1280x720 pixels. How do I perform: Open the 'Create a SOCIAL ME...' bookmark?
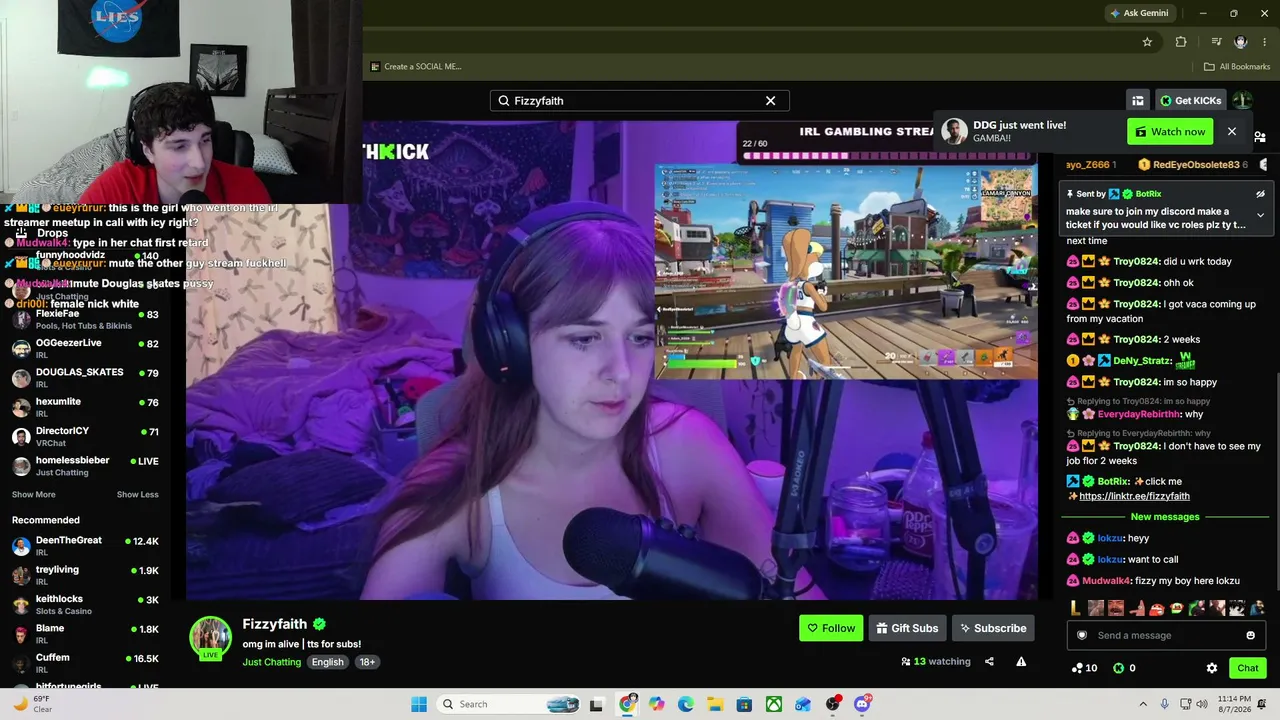point(416,67)
